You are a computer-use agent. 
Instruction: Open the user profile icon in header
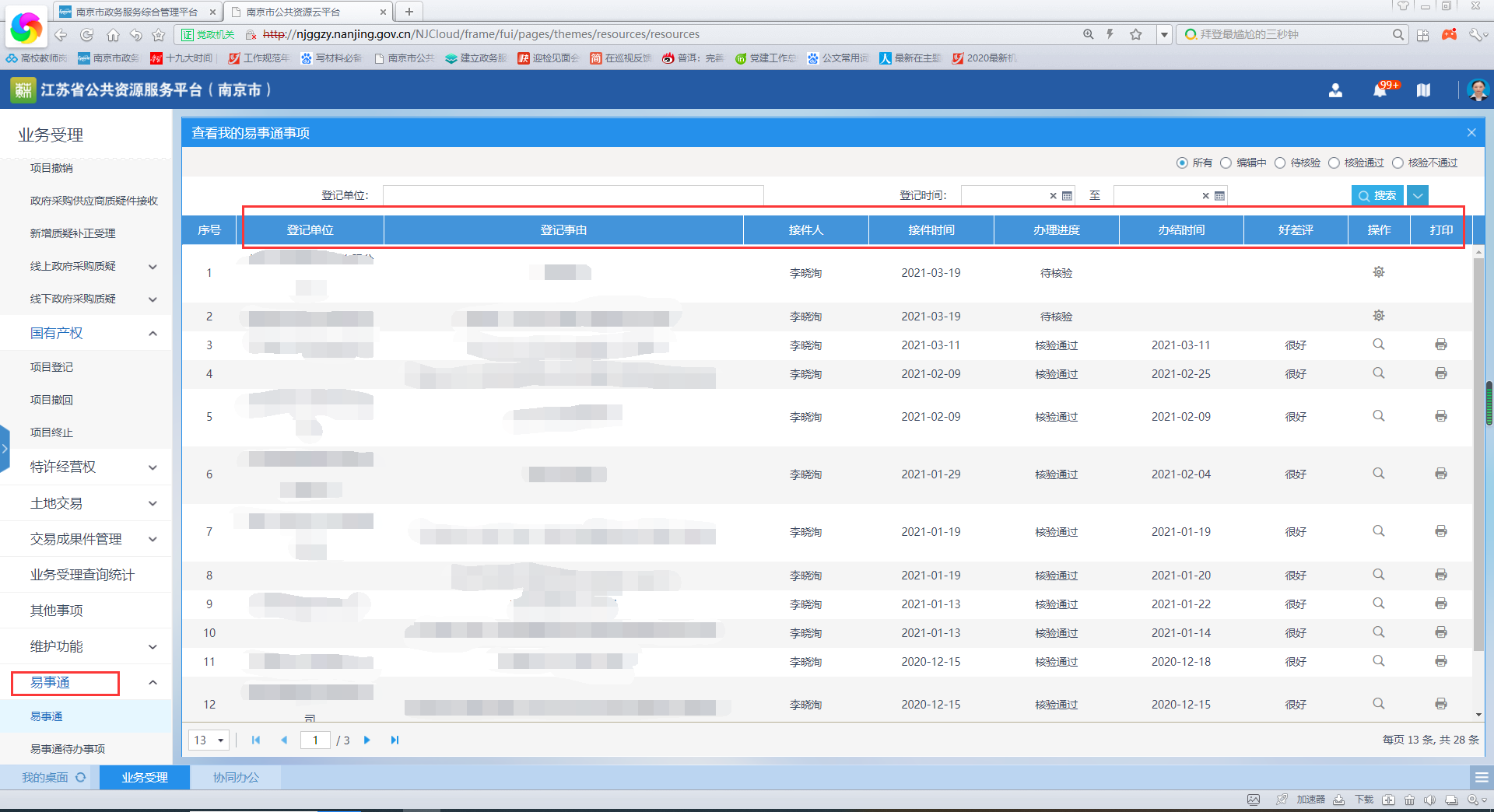click(1335, 90)
